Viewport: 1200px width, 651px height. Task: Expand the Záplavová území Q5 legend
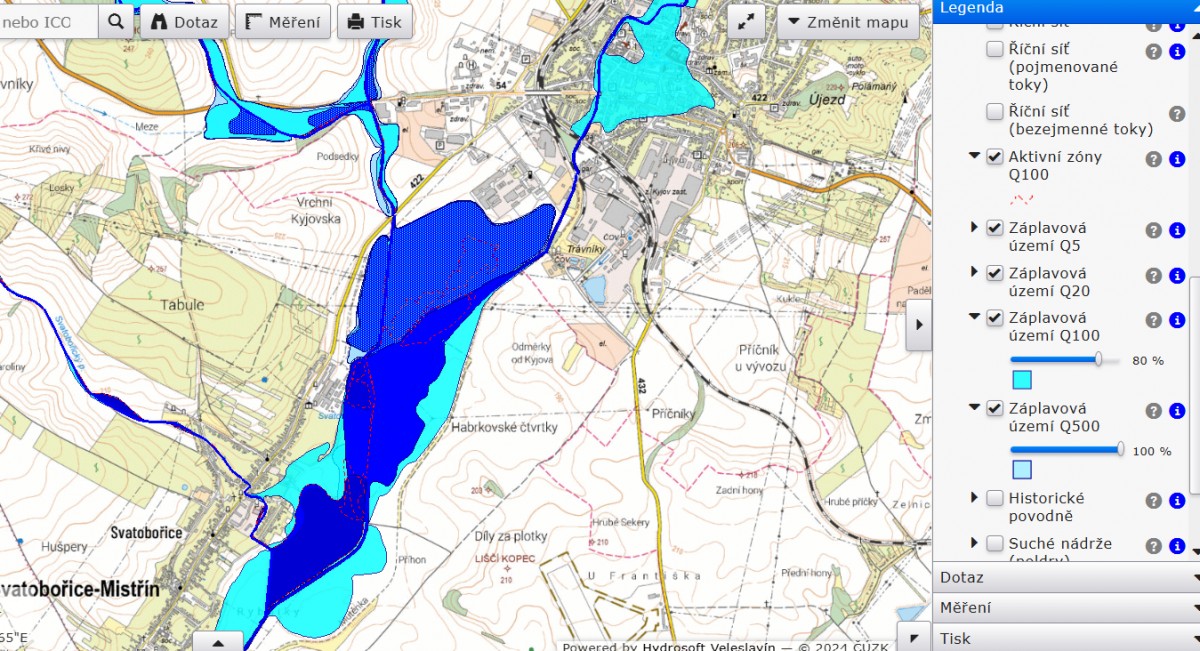tap(974, 228)
